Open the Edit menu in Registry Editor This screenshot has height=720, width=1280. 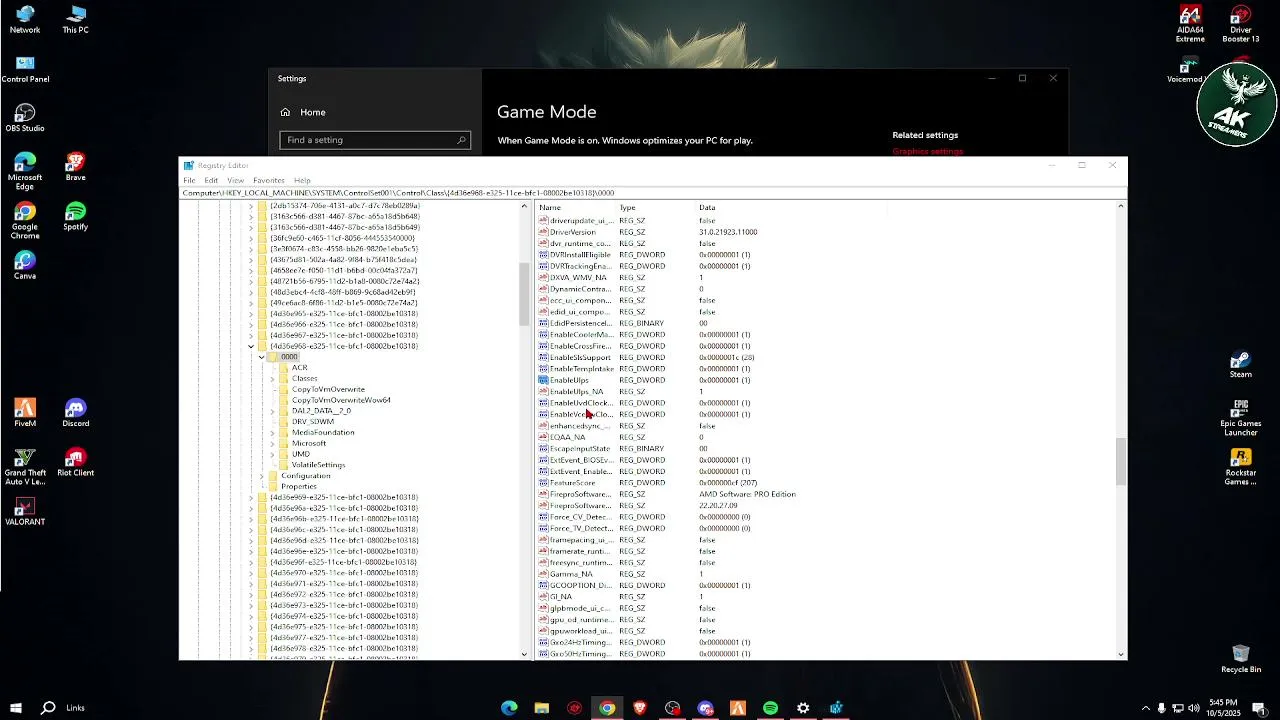tap(211, 180)
